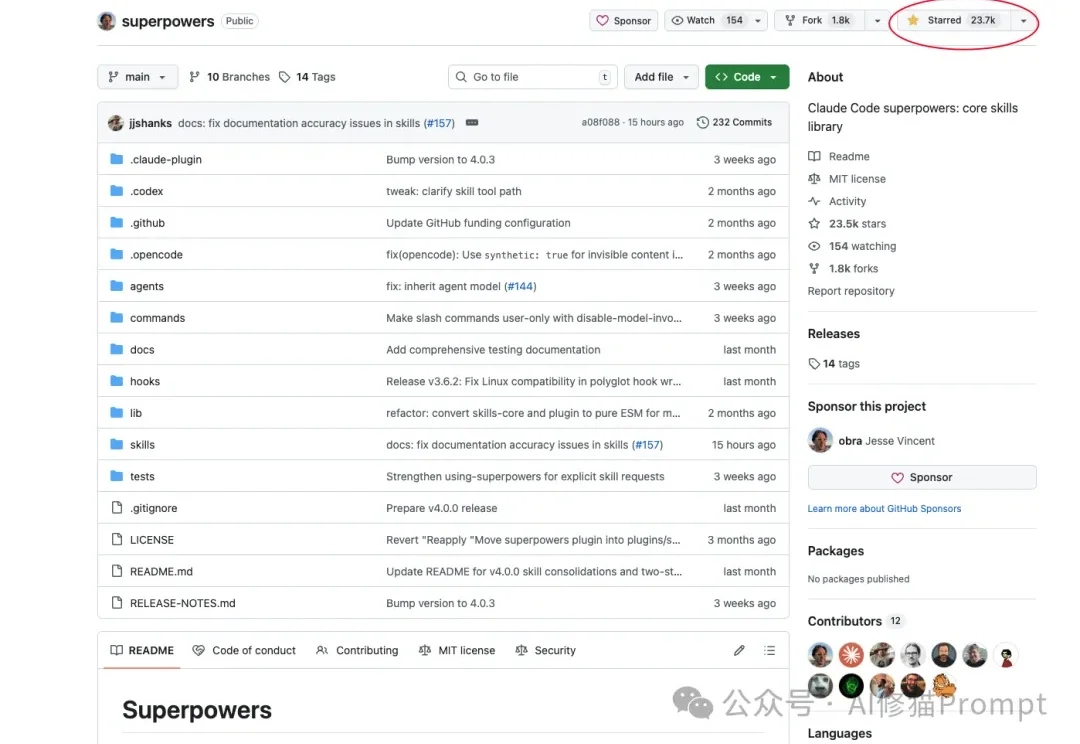Click the Sponsor button in sidebar
Screen dimensions: 1080x744
point(921,478)
